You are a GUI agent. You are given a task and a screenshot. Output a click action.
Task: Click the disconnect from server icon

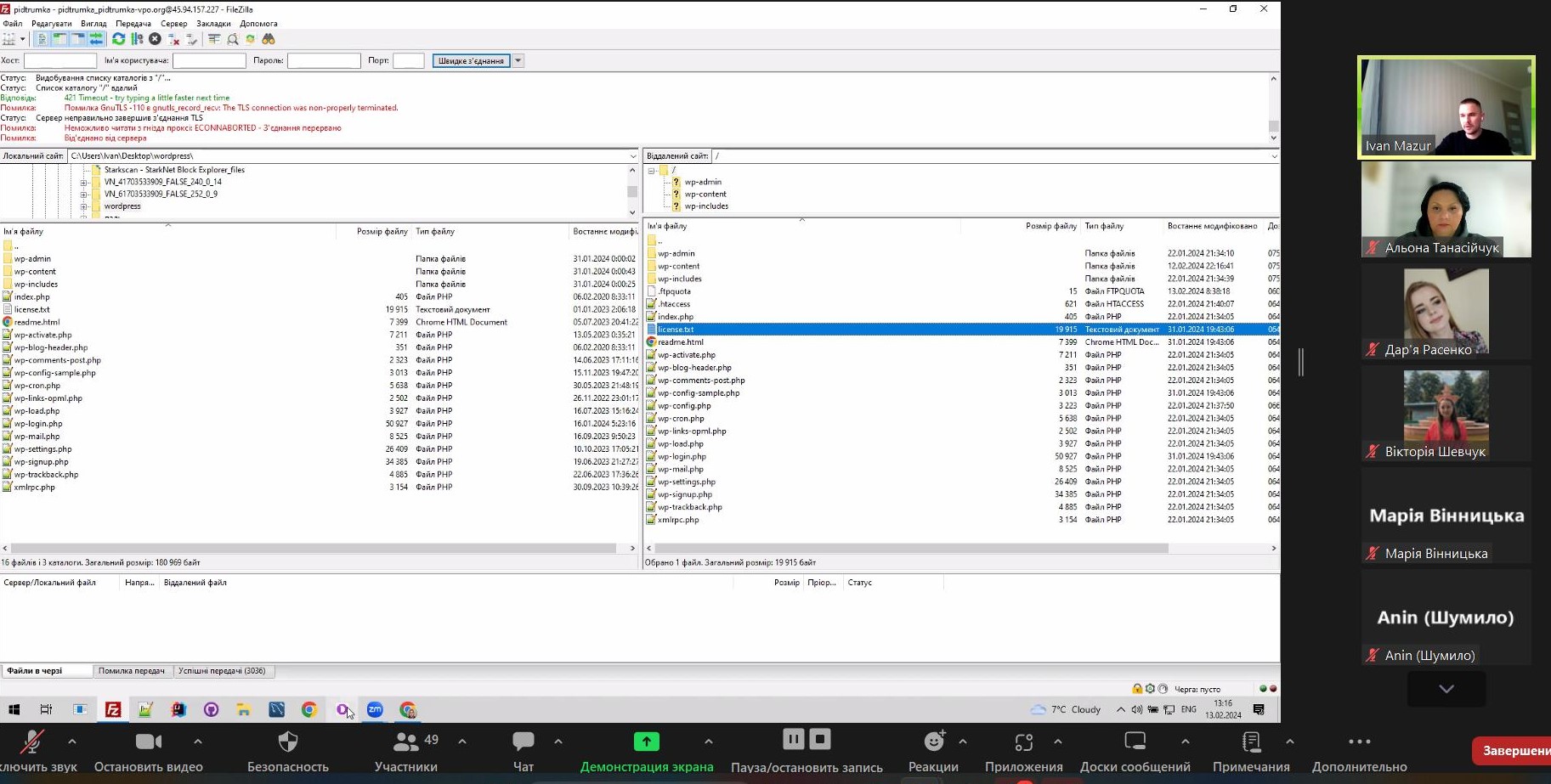coord(173,39)
